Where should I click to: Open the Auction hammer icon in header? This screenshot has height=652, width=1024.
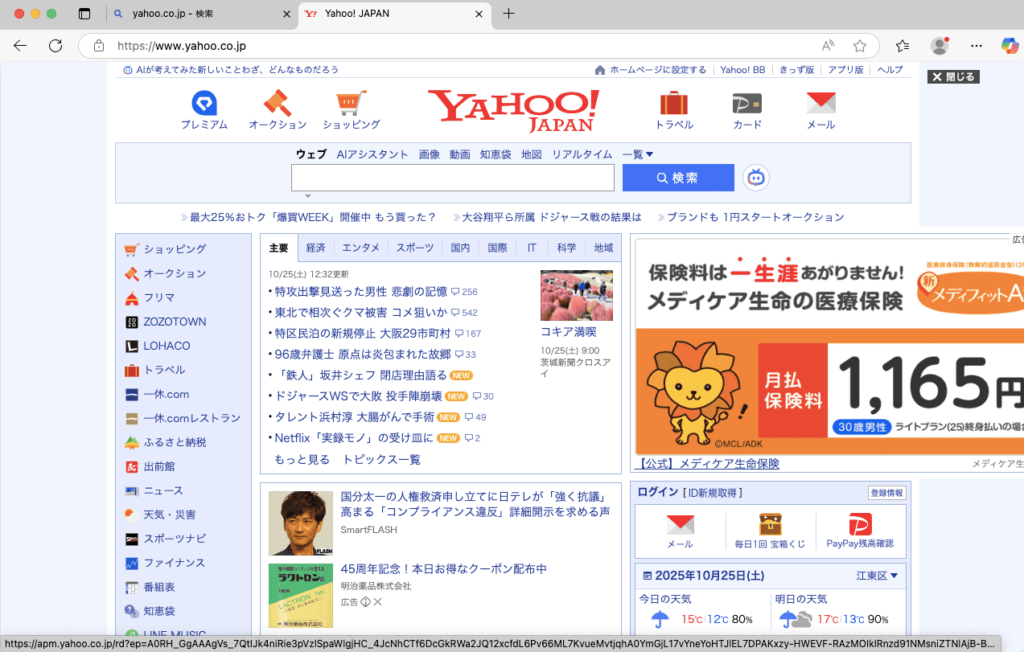(x=277, y=103)
